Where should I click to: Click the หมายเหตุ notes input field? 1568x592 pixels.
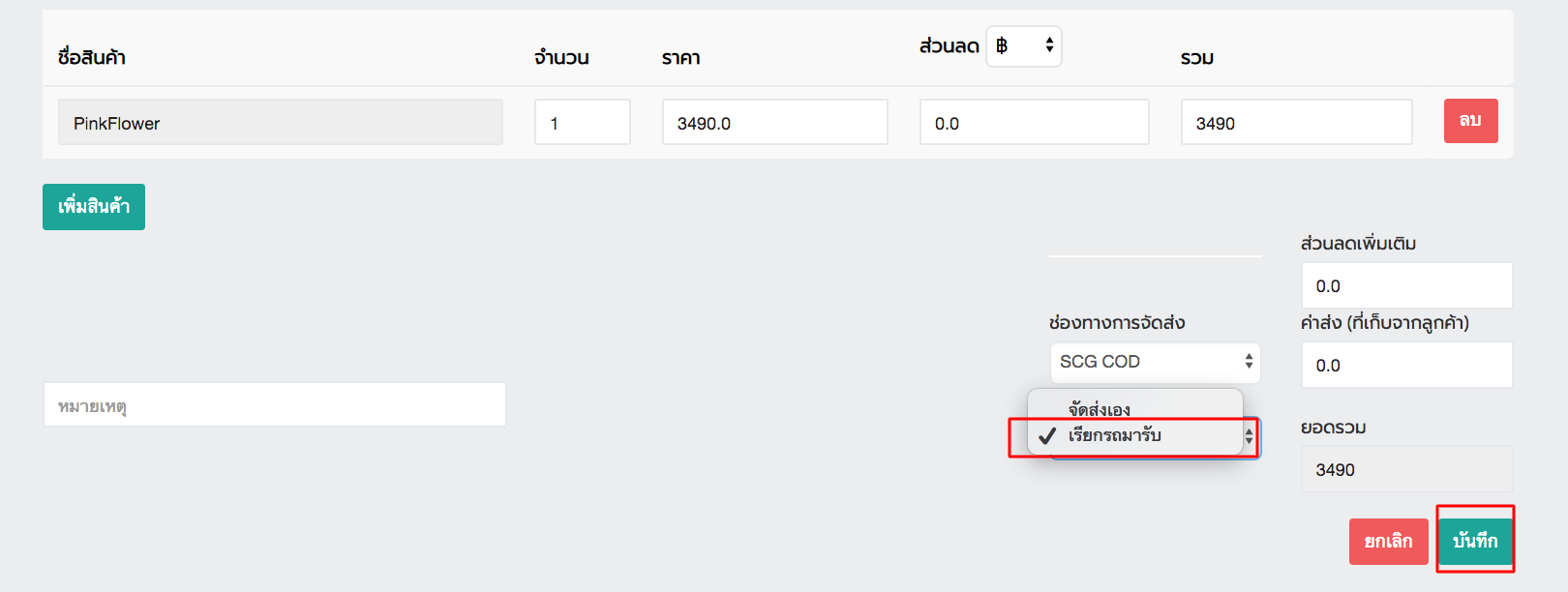[x=275, y=403]
